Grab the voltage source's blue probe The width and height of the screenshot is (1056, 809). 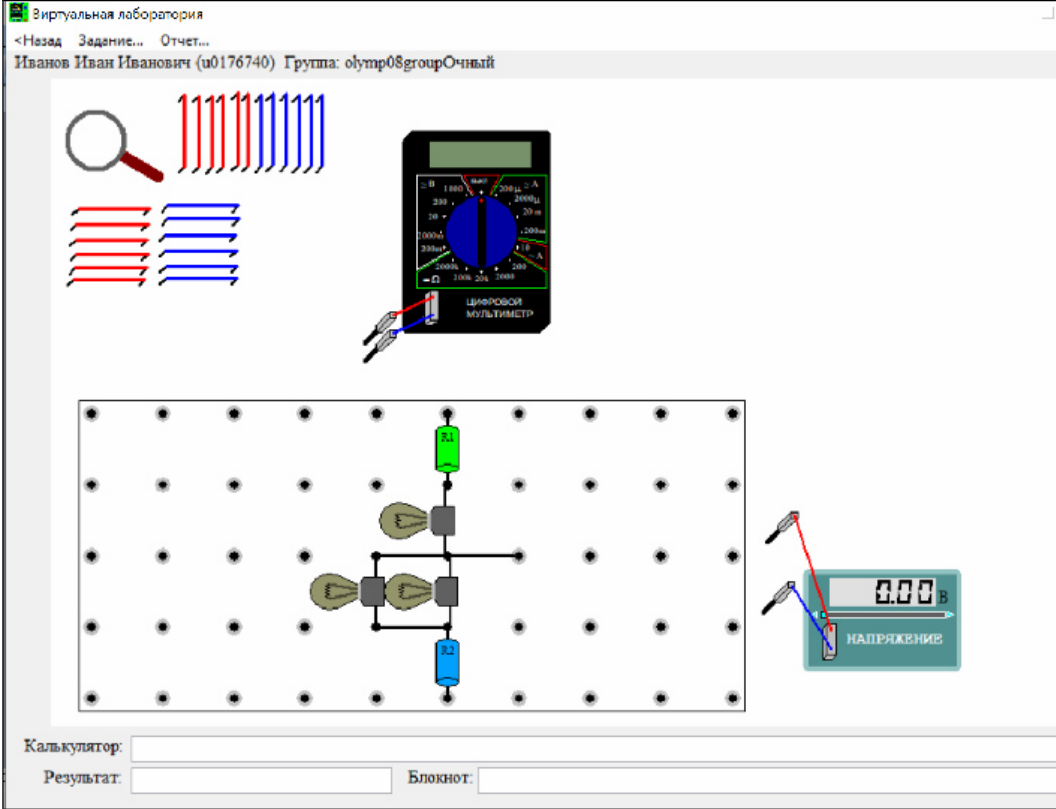pos(779,597)
